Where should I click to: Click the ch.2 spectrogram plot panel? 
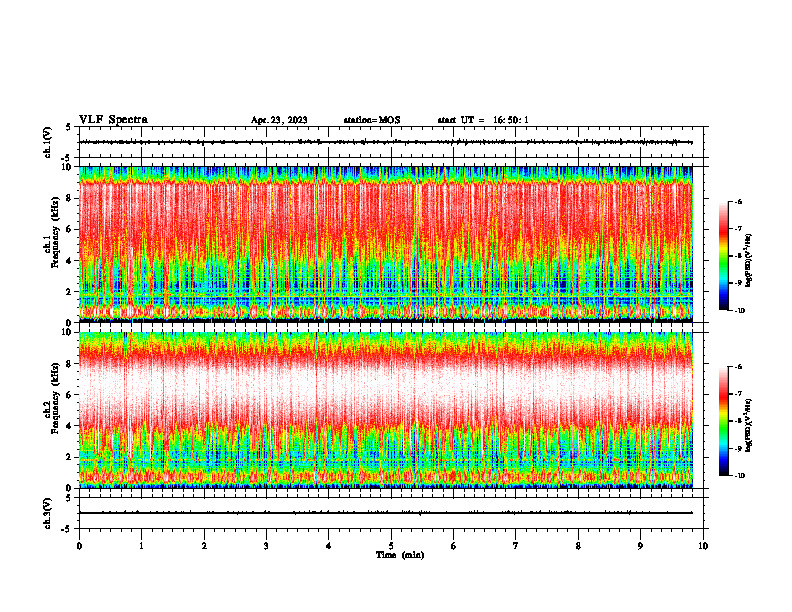pos(385,410)
